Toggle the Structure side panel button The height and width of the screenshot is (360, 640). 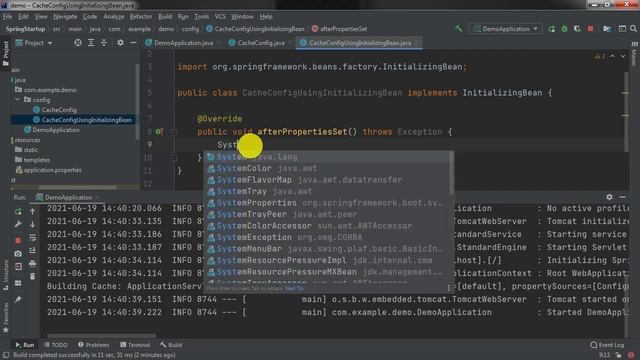click(5, 275)
